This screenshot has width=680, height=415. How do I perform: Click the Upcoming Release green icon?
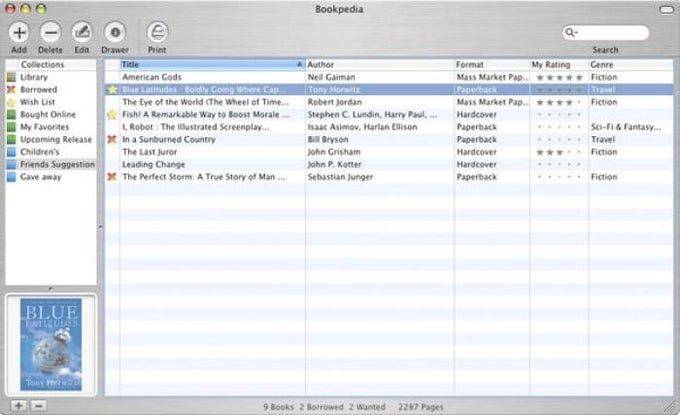[11, 140]
